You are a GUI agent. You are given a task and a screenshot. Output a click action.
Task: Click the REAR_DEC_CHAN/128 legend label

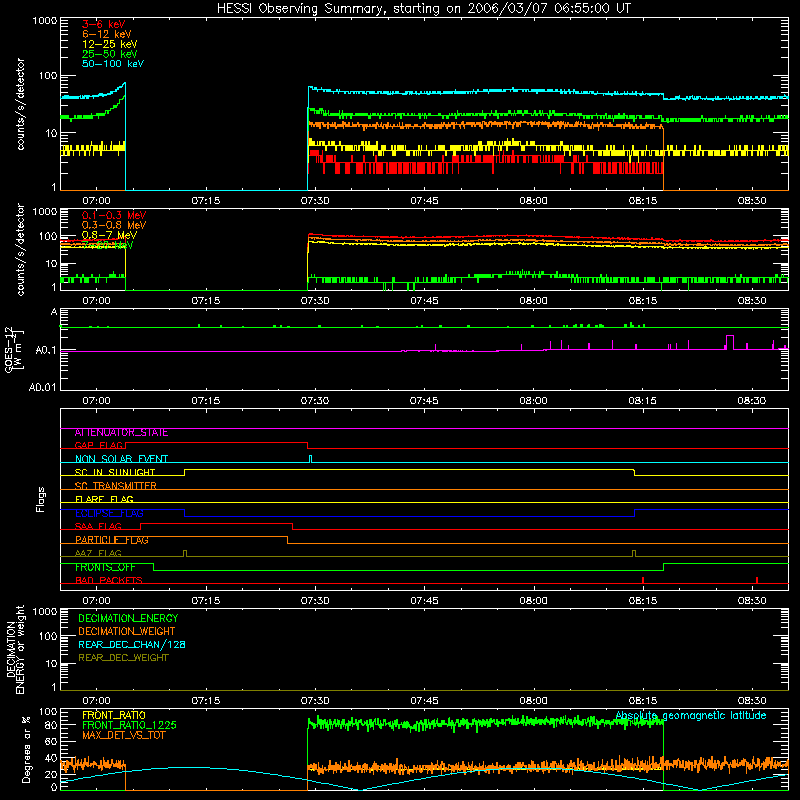(x=132, y=644)
